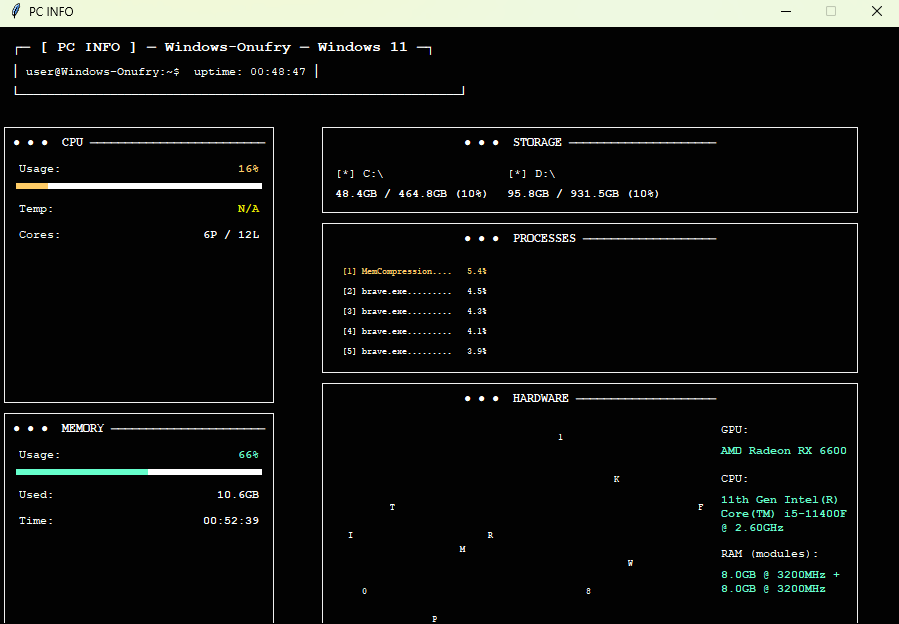Click the 8.0GB @ 3200MHz RAM modules text
899x624 pixels.
click(780, 582)
